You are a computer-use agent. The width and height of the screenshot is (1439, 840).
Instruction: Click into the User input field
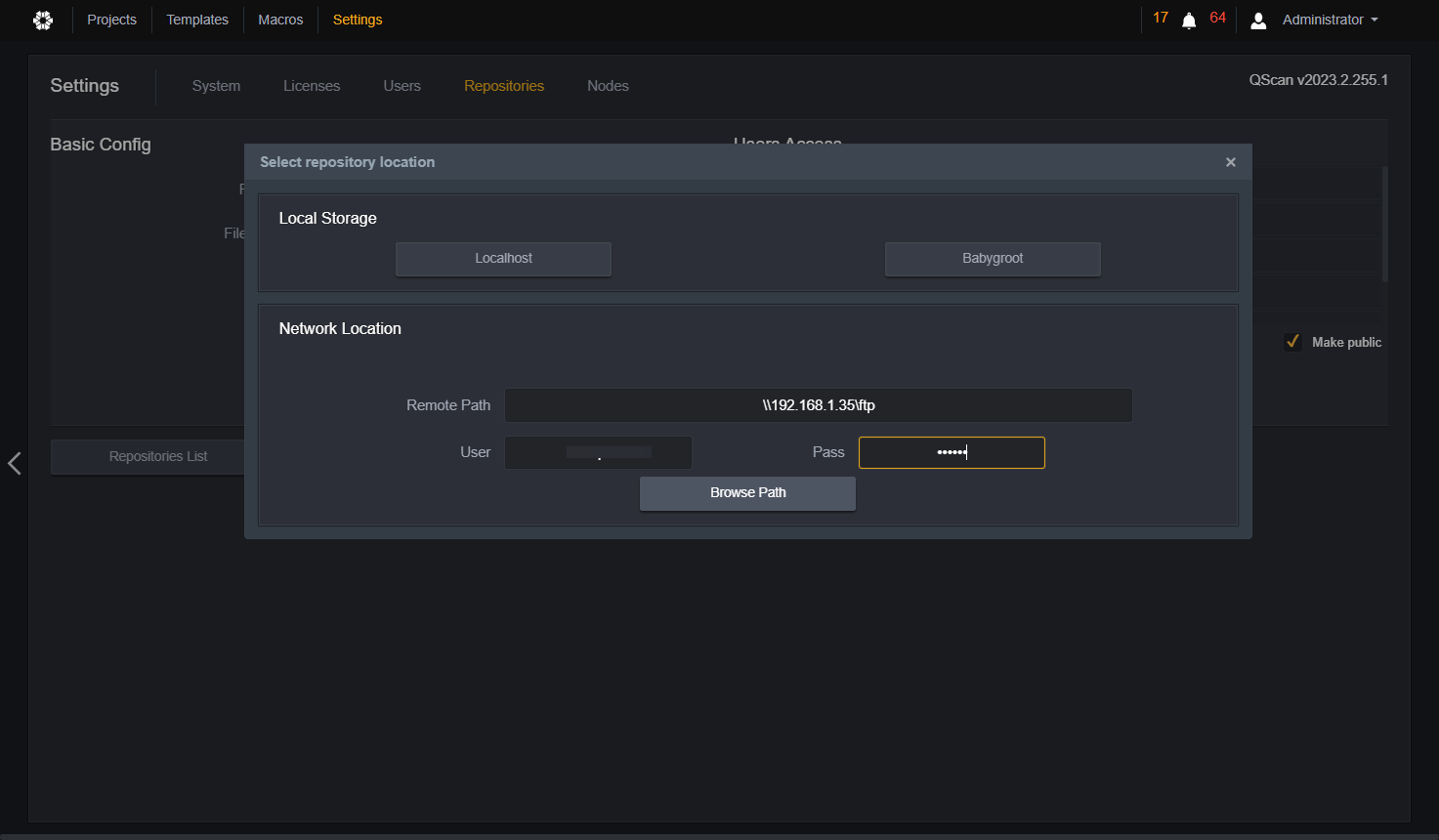click(598, 453)
